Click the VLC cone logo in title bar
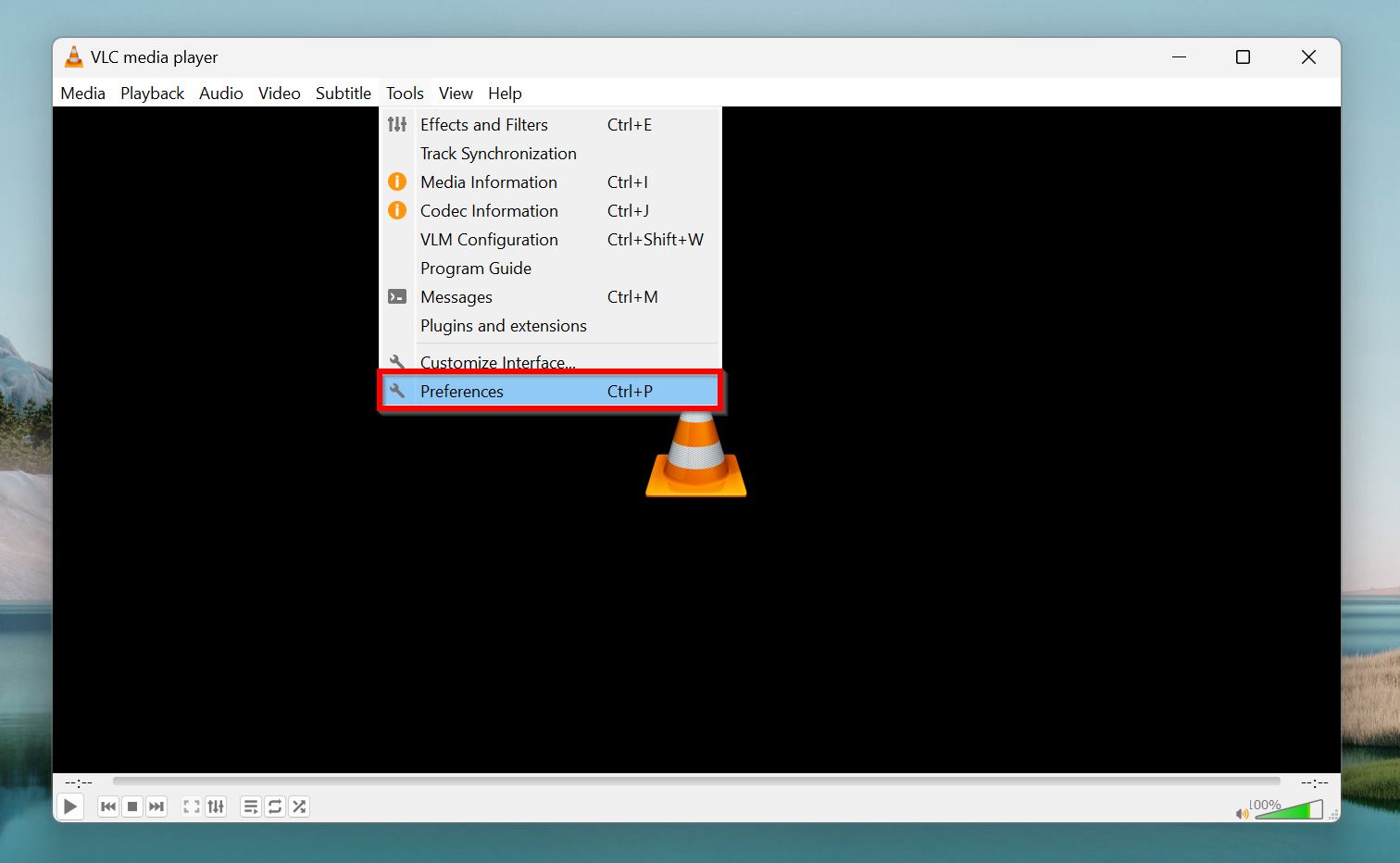Viewport: 1400px width, 863px height. coord(74,56)
